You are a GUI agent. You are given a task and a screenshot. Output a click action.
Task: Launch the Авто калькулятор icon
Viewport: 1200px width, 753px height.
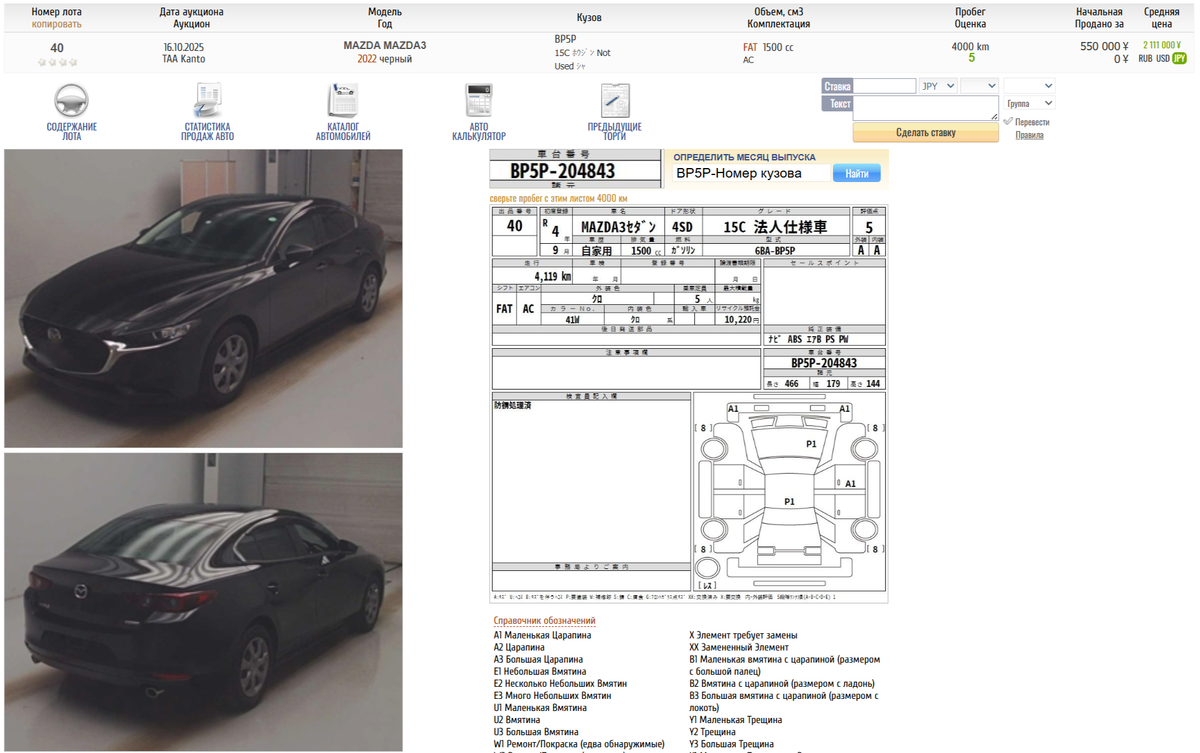point(479,101)
